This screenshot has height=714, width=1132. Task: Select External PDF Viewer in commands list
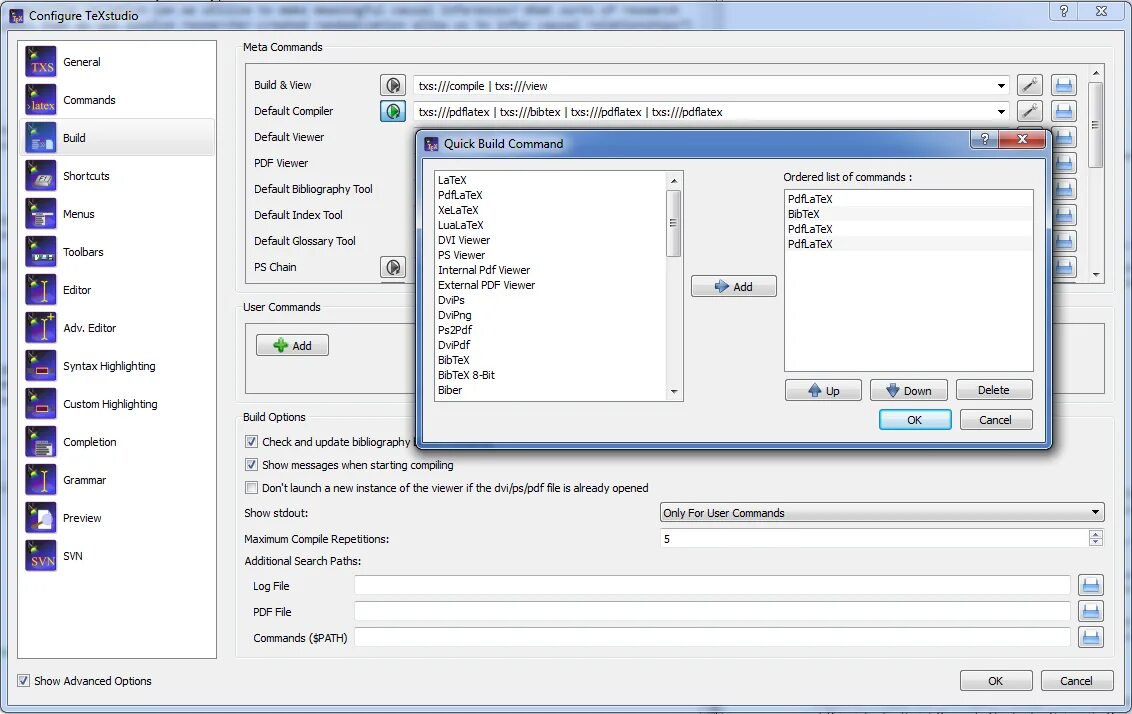(x=487, y=285)
